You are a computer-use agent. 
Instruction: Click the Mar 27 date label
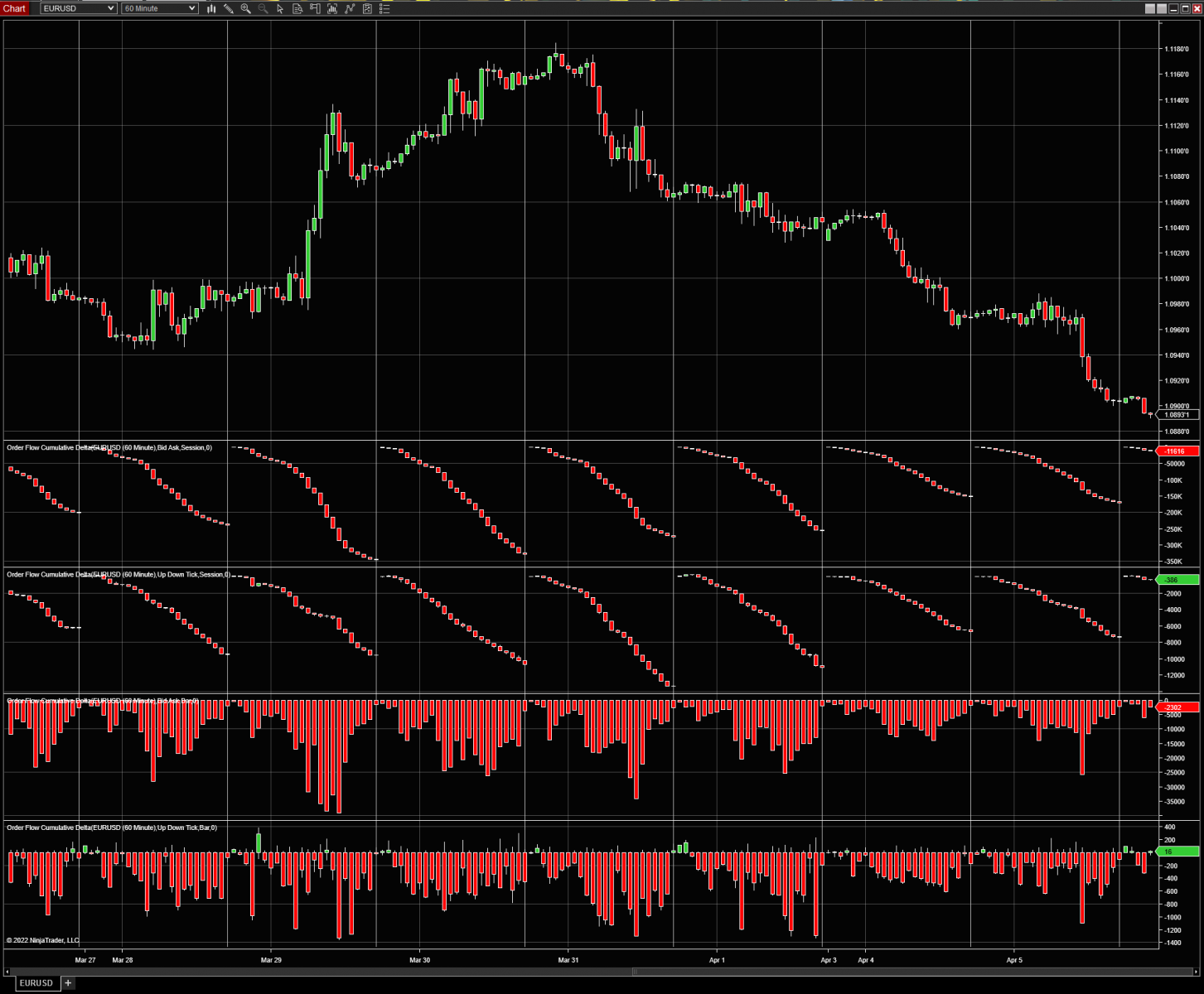pyautogui.click(x=85, y=961)
